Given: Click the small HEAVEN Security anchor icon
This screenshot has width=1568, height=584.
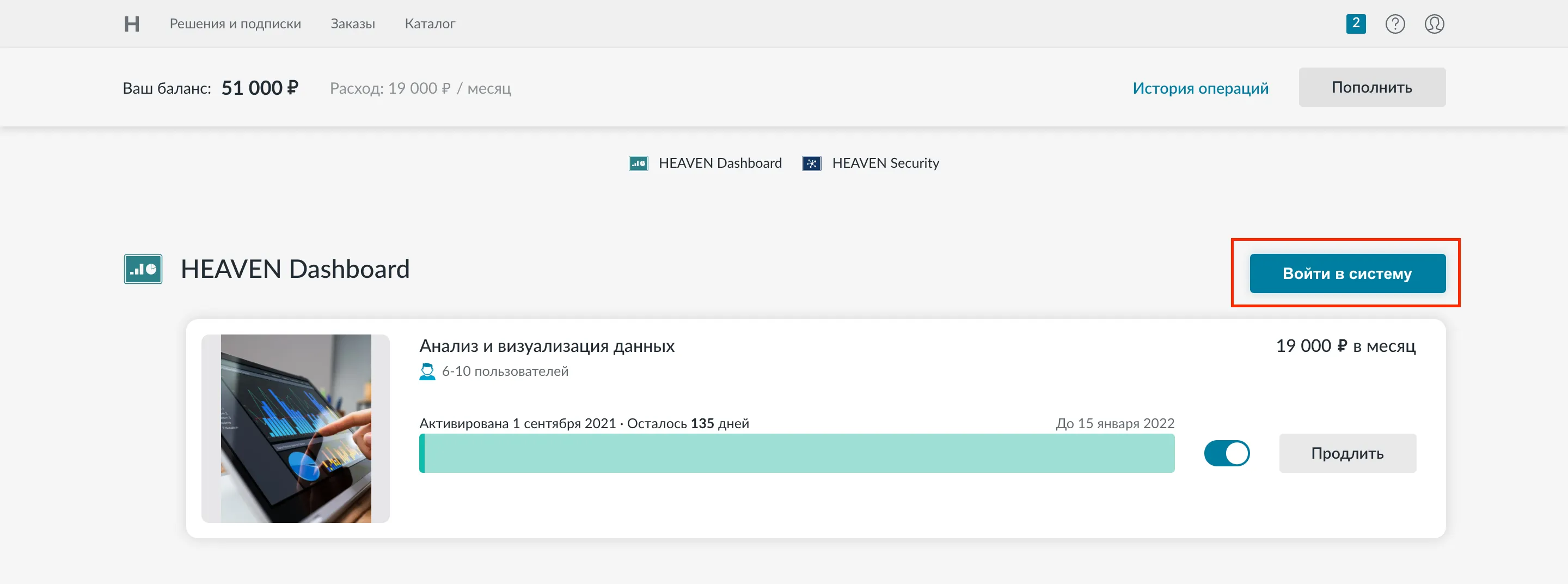Looking at the screenshot, I should tap(811, 163).
